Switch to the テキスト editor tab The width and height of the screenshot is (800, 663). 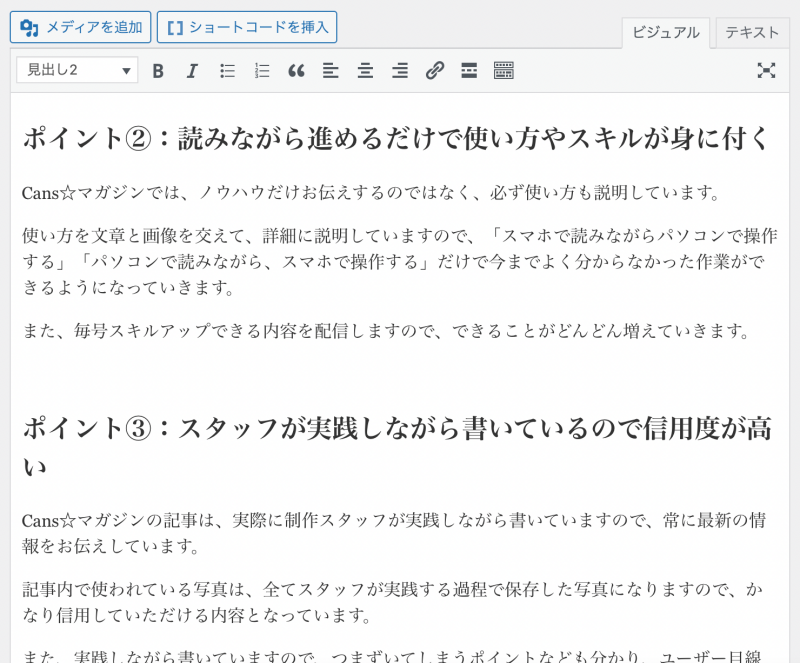click(x=752, y=32)
